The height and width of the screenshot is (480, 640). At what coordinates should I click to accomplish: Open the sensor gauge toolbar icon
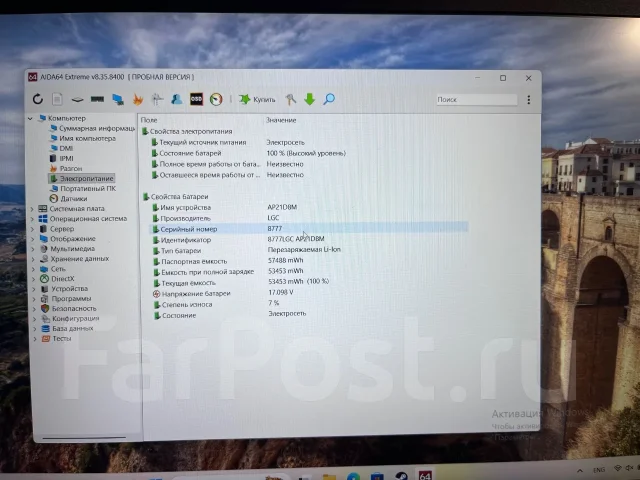point(216,99)
